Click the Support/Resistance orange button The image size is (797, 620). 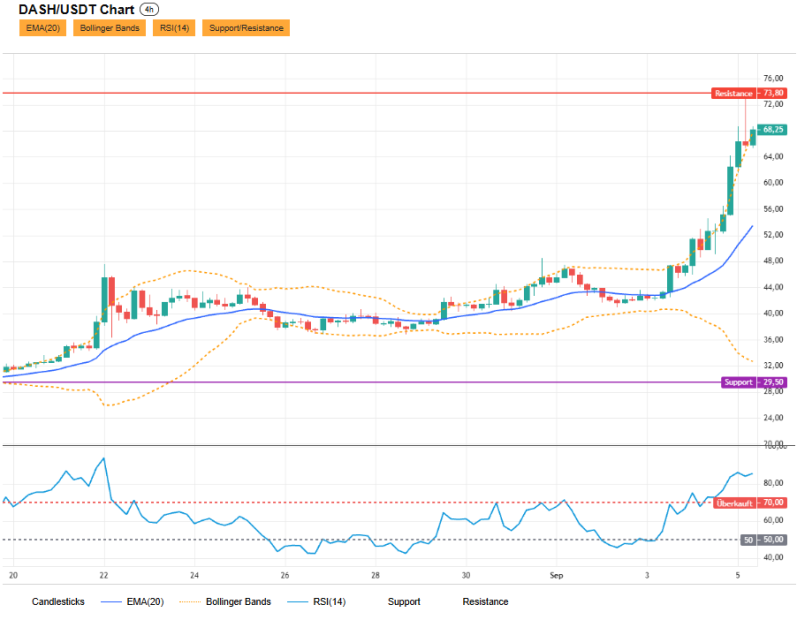point(246,28)
